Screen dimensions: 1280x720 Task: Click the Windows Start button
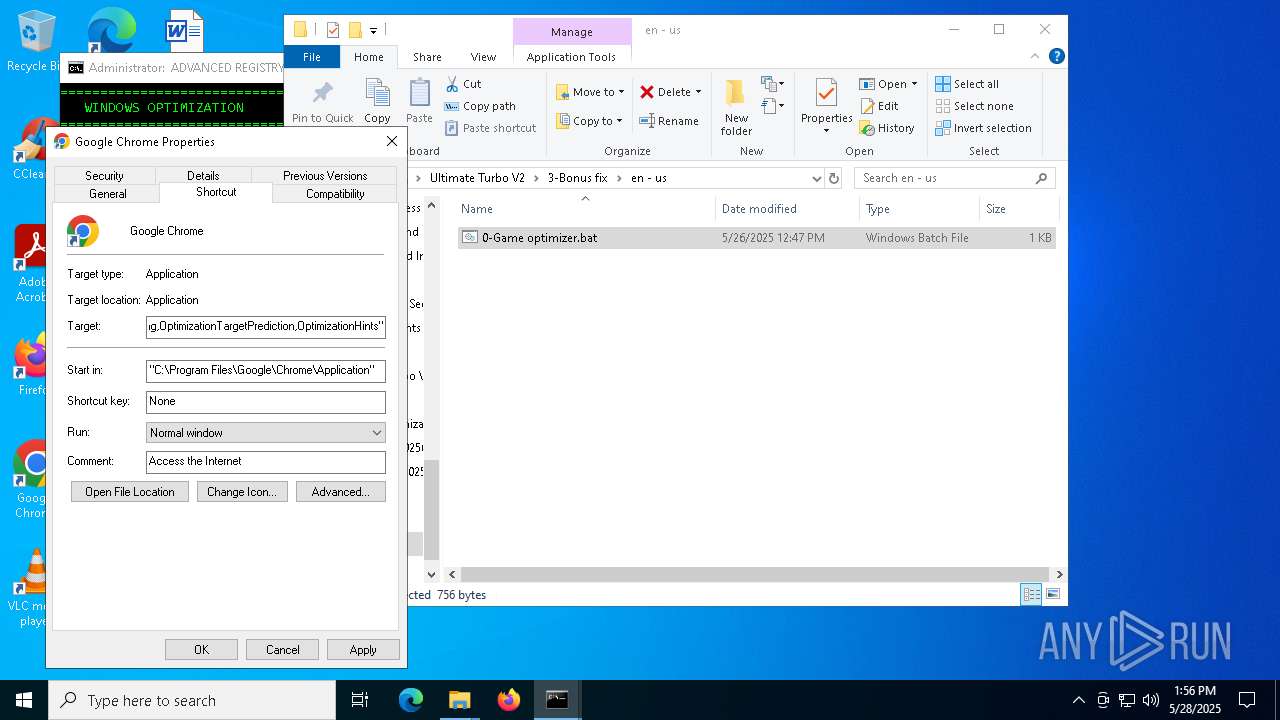pyautogui.click(x=23, y=700)
